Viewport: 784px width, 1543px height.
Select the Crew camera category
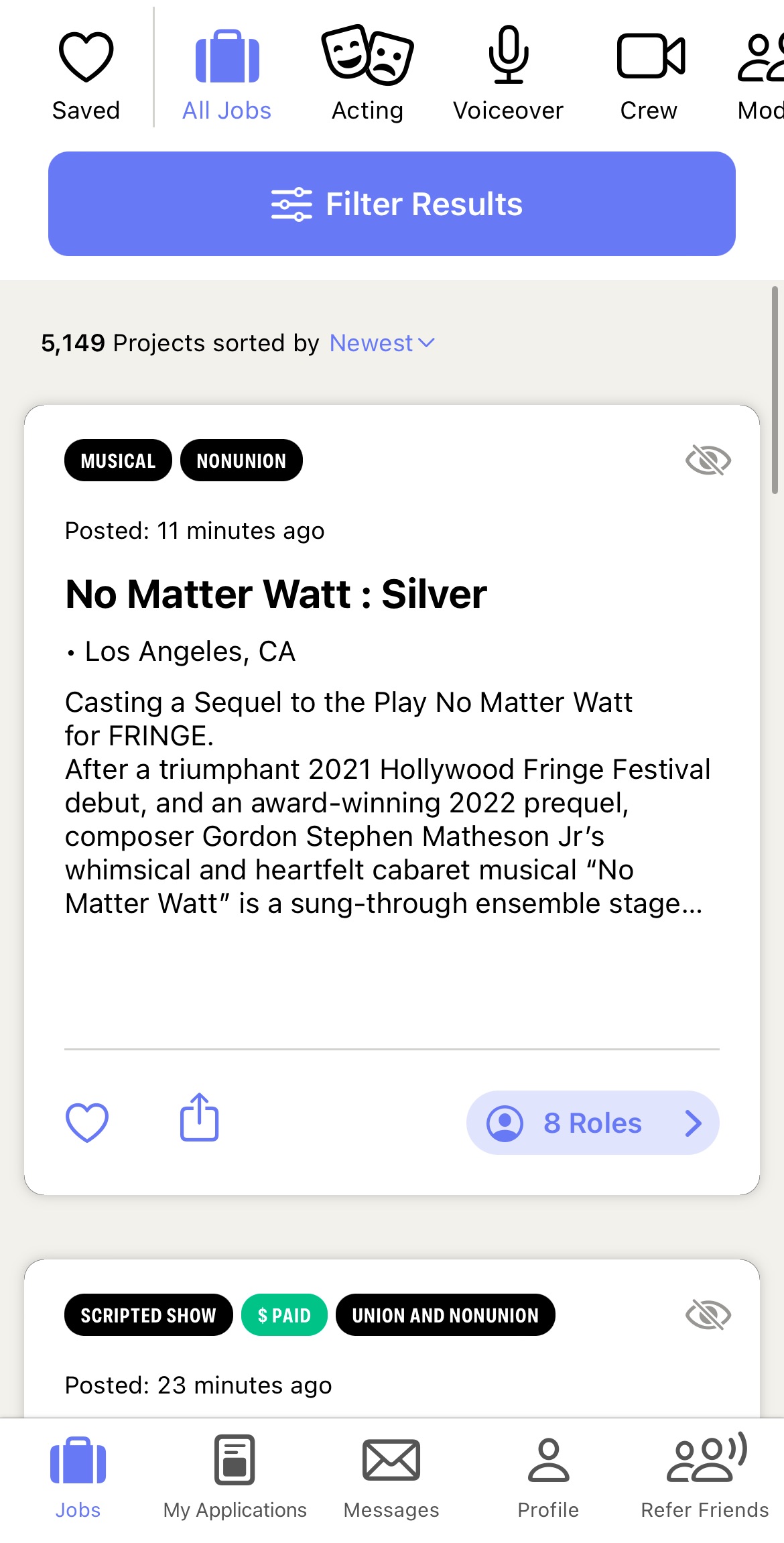[x=651, y=56]
